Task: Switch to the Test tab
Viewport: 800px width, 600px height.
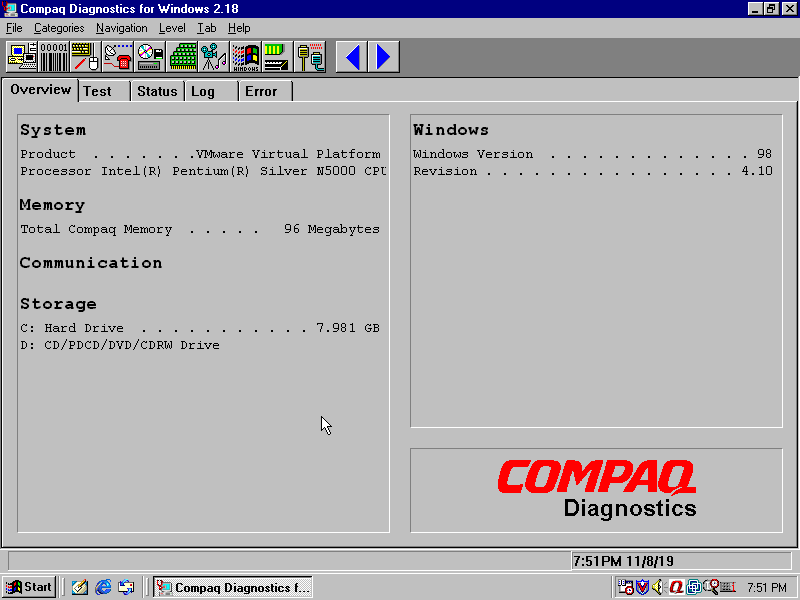Action: [105, 91]
